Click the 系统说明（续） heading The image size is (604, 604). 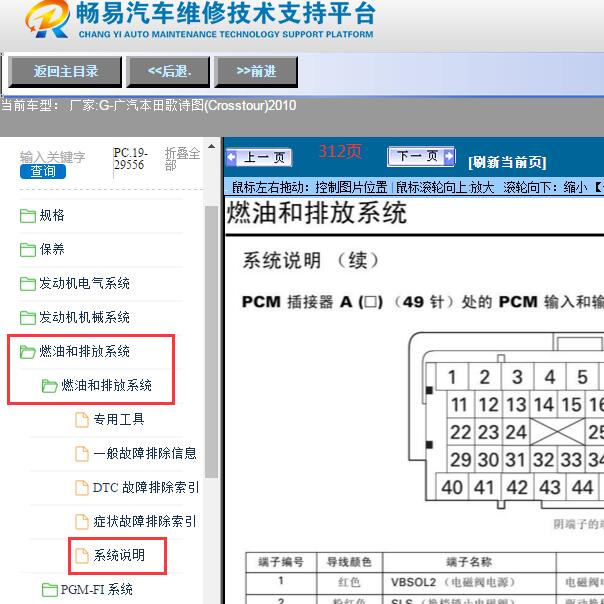click(x=310, y=261)
